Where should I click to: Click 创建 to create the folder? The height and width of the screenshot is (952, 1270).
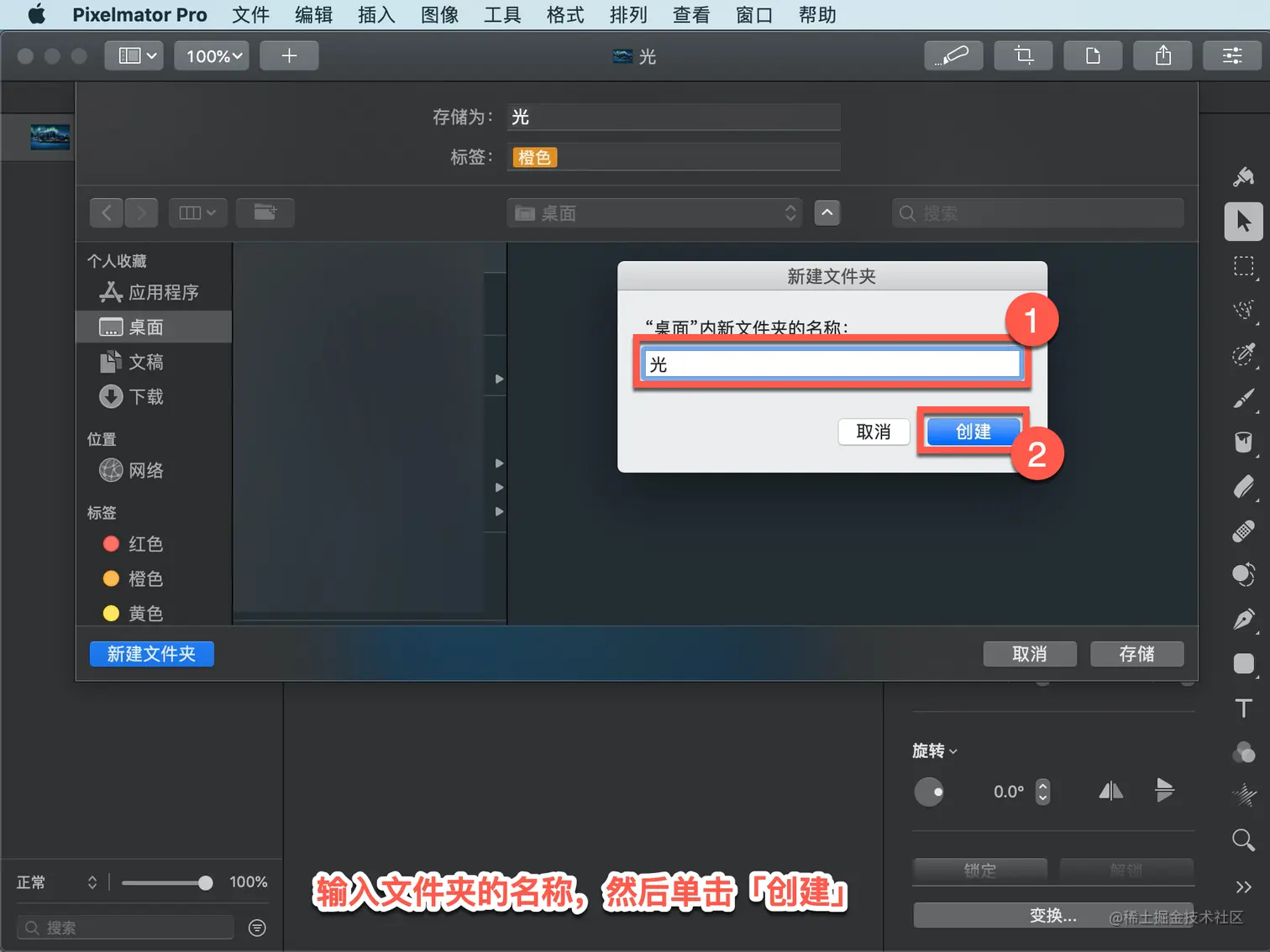click(x=973, y=432)
